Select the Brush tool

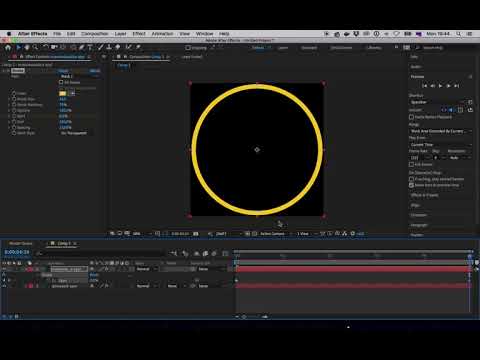tap(100, 48)
